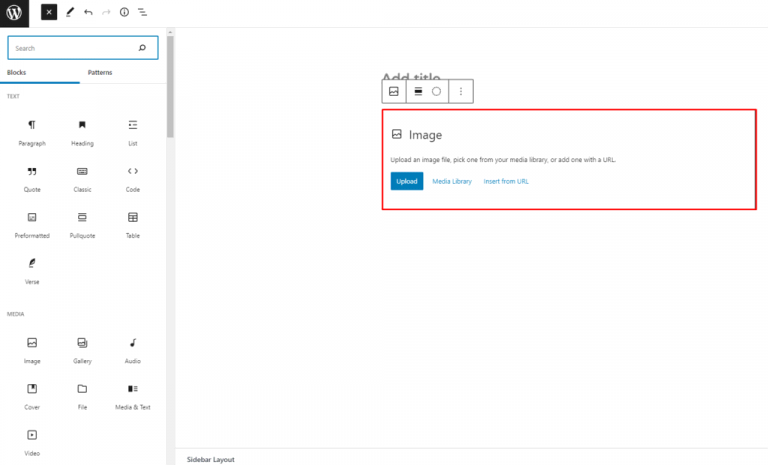The height and width of the screenshot is (465, 768).
Task: Click the MEDIA category heading
Action: pos(15,314)
